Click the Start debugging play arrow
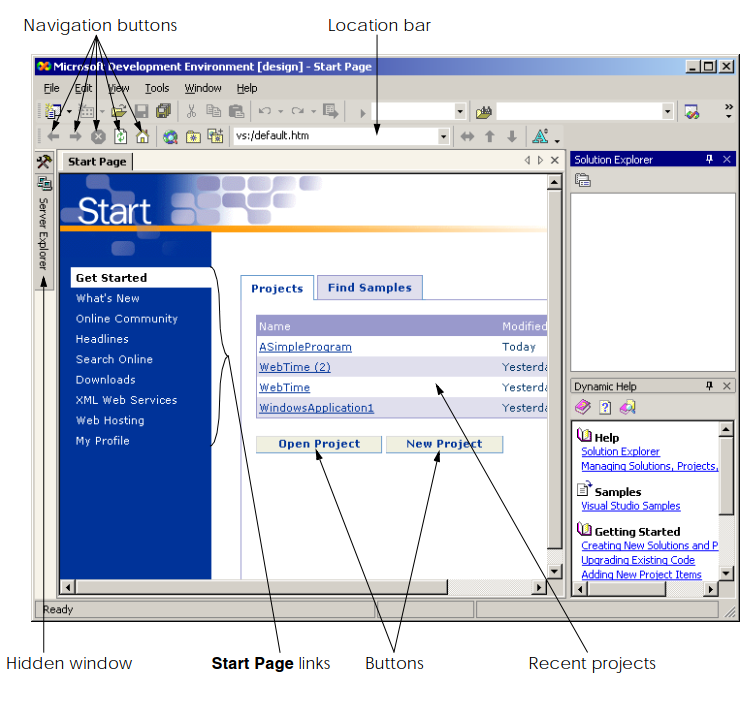 click(x=363, y=113)
